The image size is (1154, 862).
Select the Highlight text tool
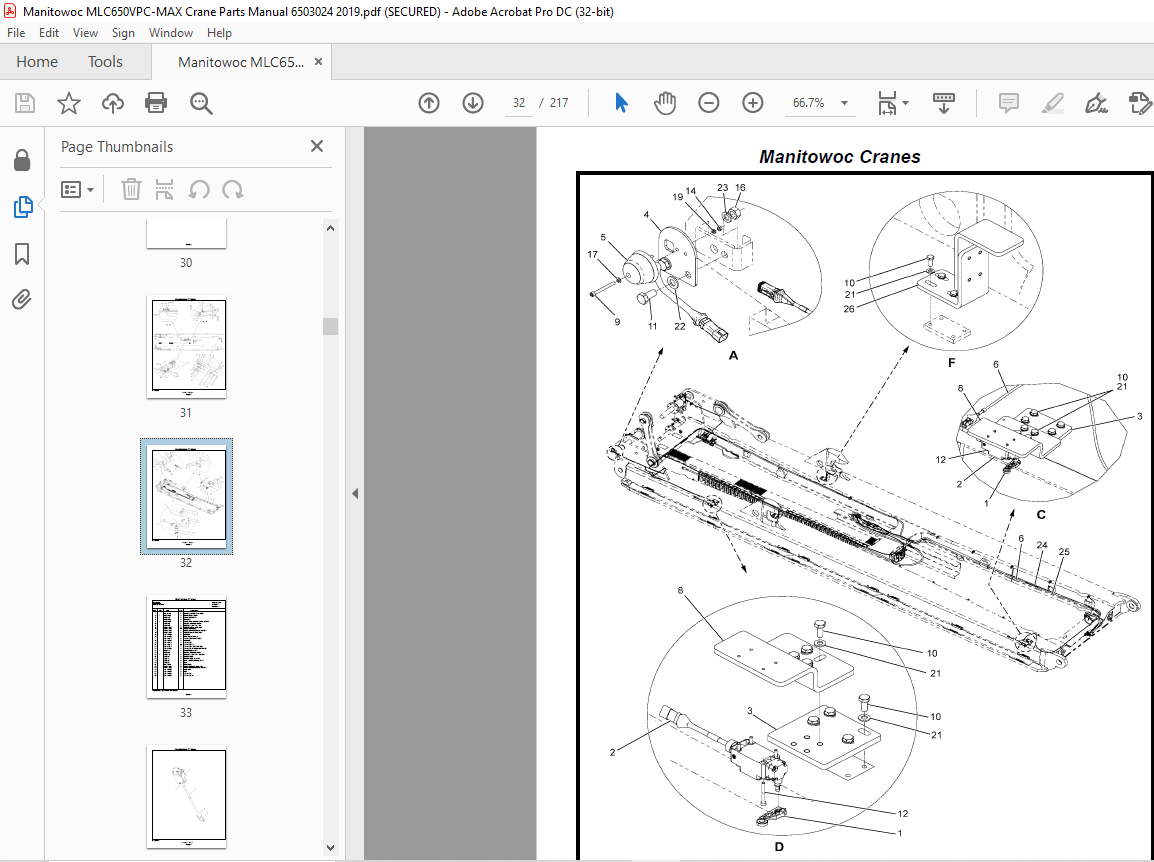pos(1052,103)
